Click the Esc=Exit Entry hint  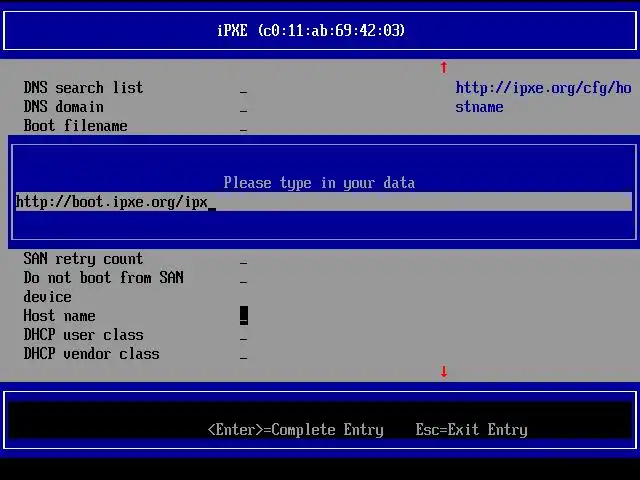(471, 429)
